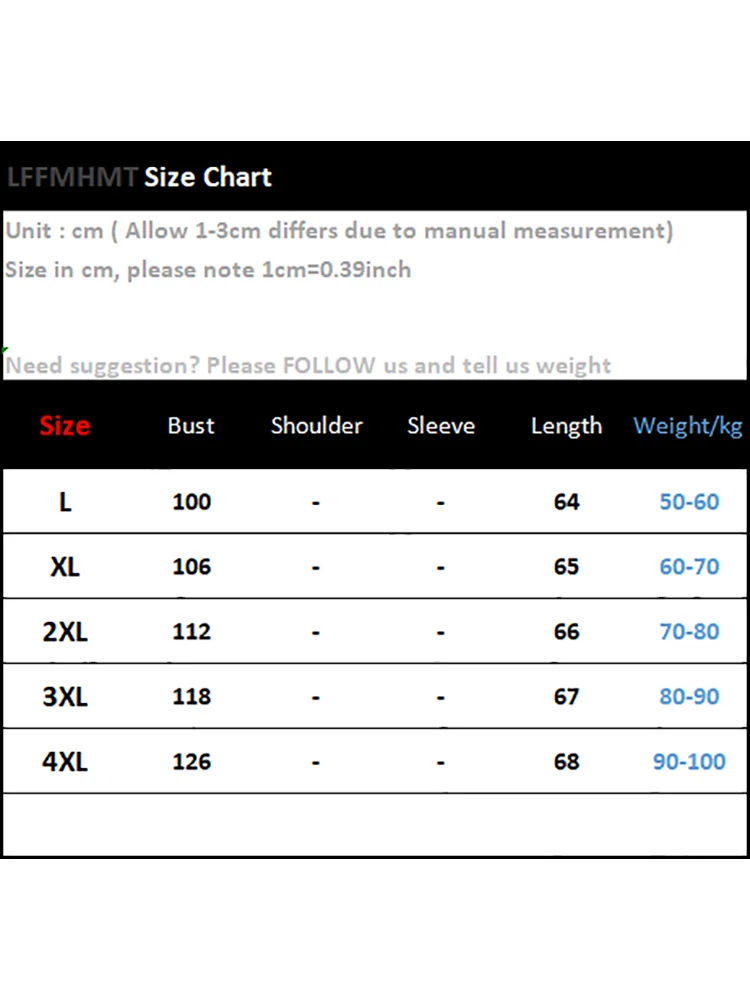This screenshot has height=1000, width=750.
Task: Choose the 4XL size row label
Action: click(x=65, y=762)
